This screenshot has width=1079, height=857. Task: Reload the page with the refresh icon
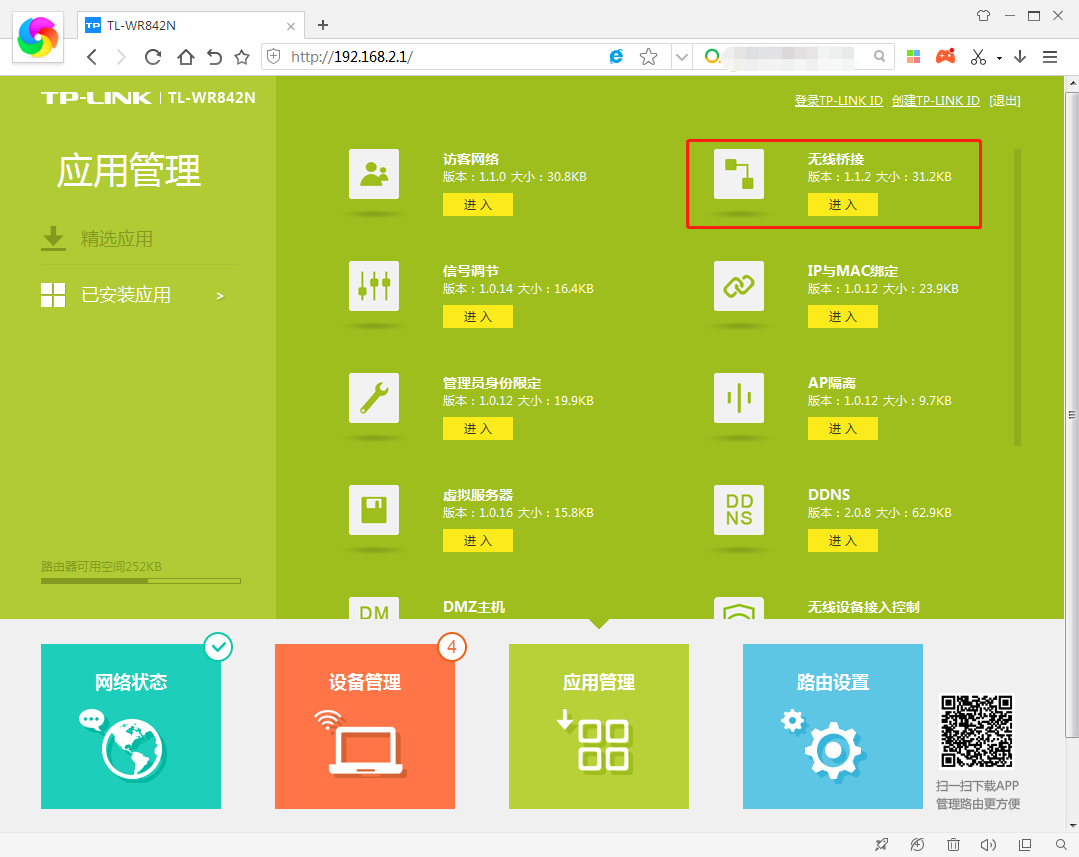(x=153, y=57)
